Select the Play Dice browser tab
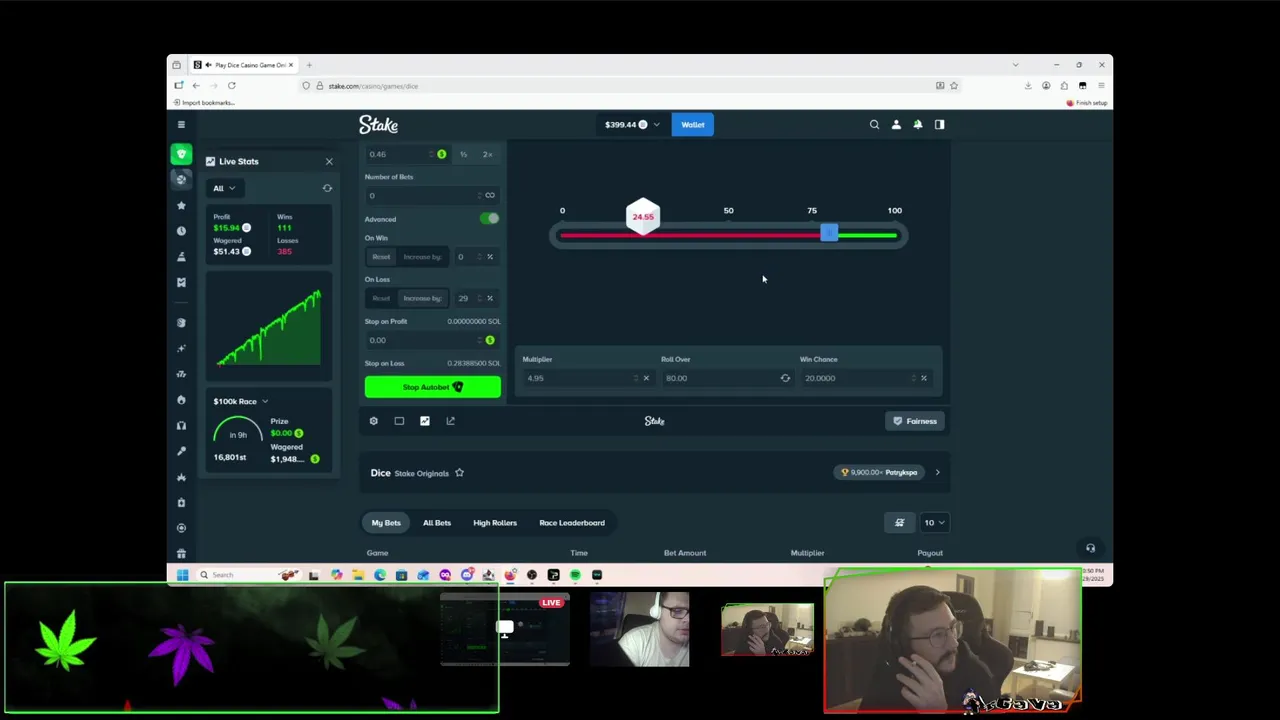 point(243,65)
